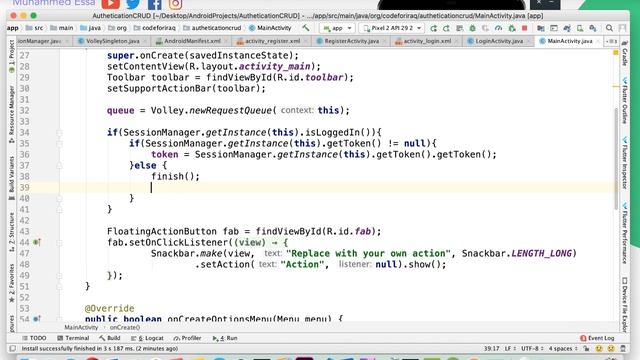
Task: Click the MainActivity breadcrumb in navigation bar
Action: 270,28
